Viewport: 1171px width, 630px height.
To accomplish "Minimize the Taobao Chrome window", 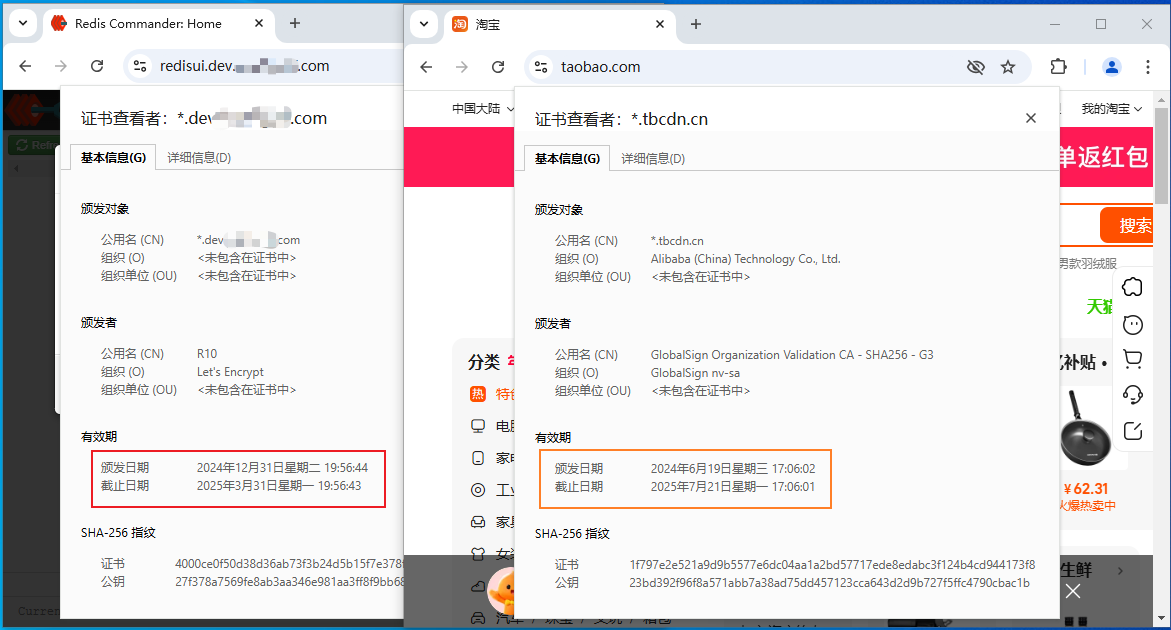I will click(1054, 24).
